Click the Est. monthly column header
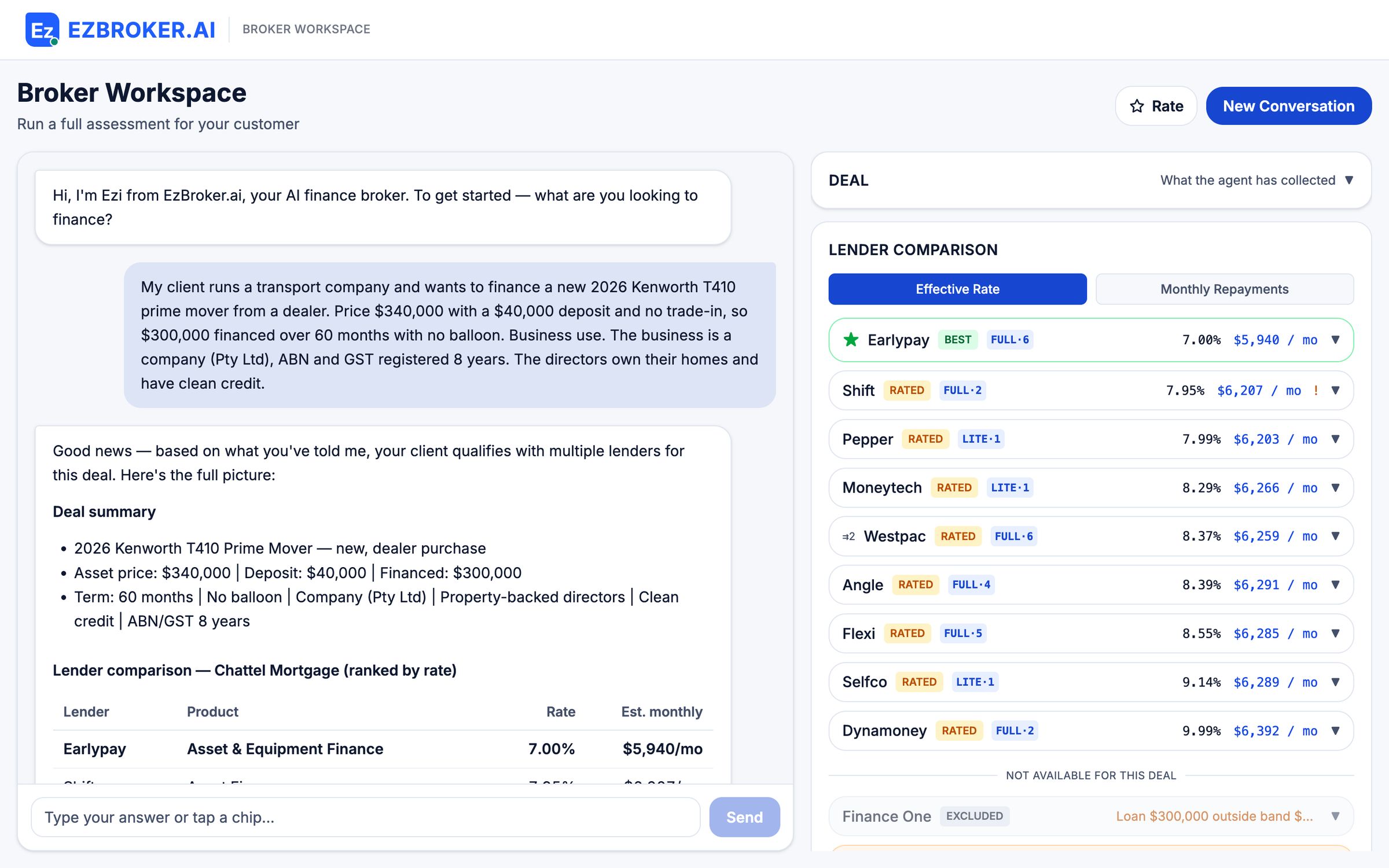The width and height of the screenshot is (1389, 868). [662, 712]
